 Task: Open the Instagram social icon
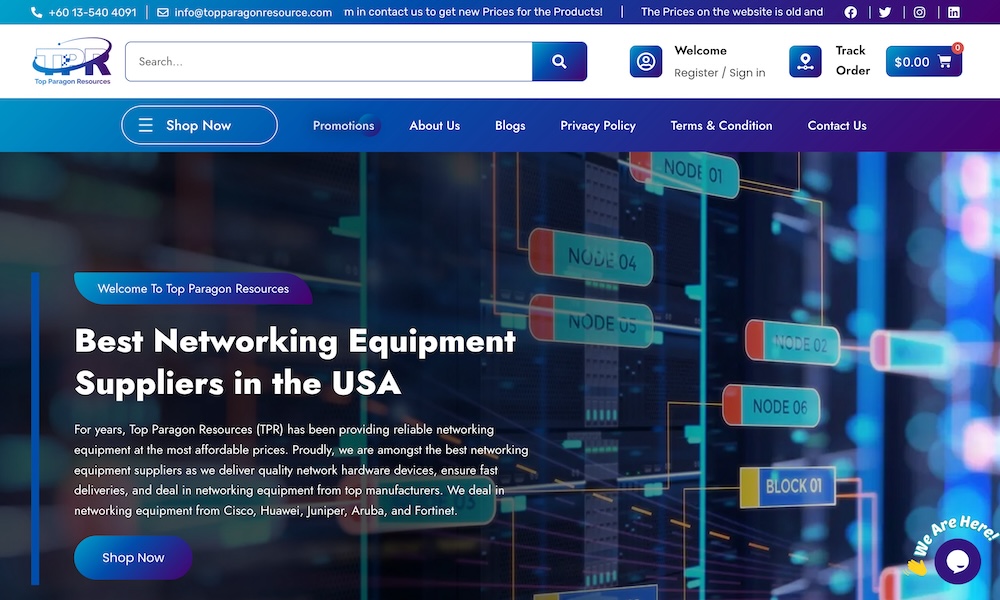pyautogui.click(x=919, y=12)
